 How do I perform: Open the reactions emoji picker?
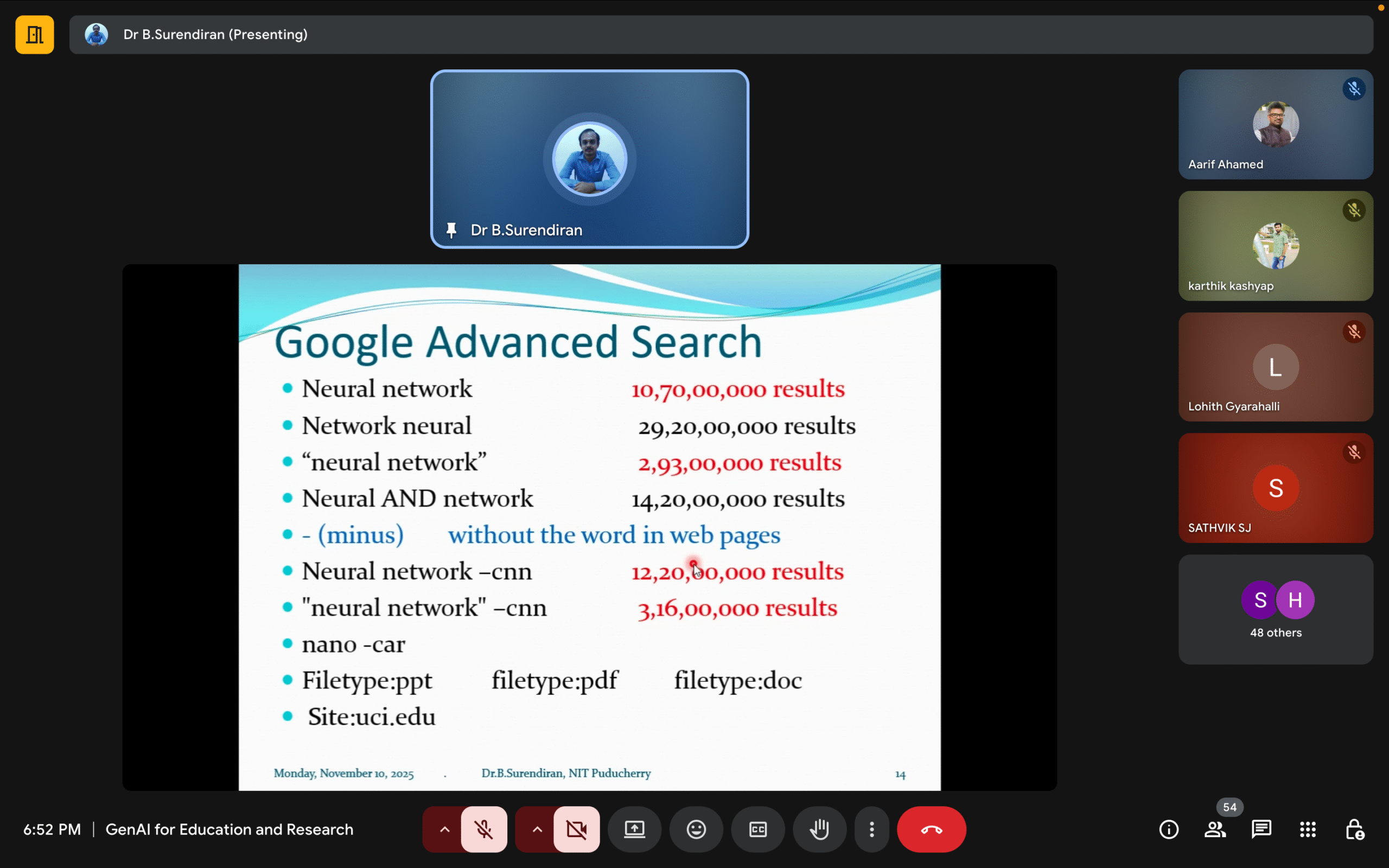coord(696,829)
